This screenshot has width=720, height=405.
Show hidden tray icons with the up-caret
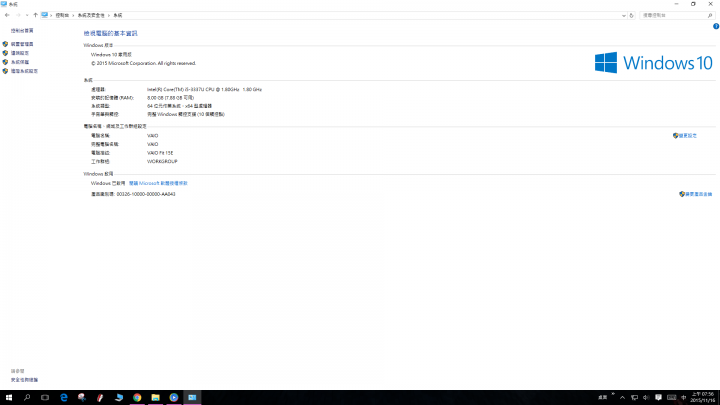[x=622, y=398]
